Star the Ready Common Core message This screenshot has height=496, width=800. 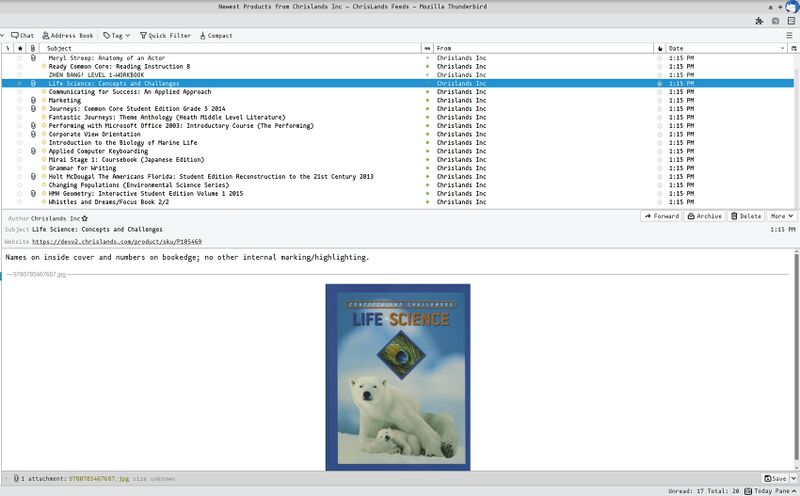tap(20, 66)
